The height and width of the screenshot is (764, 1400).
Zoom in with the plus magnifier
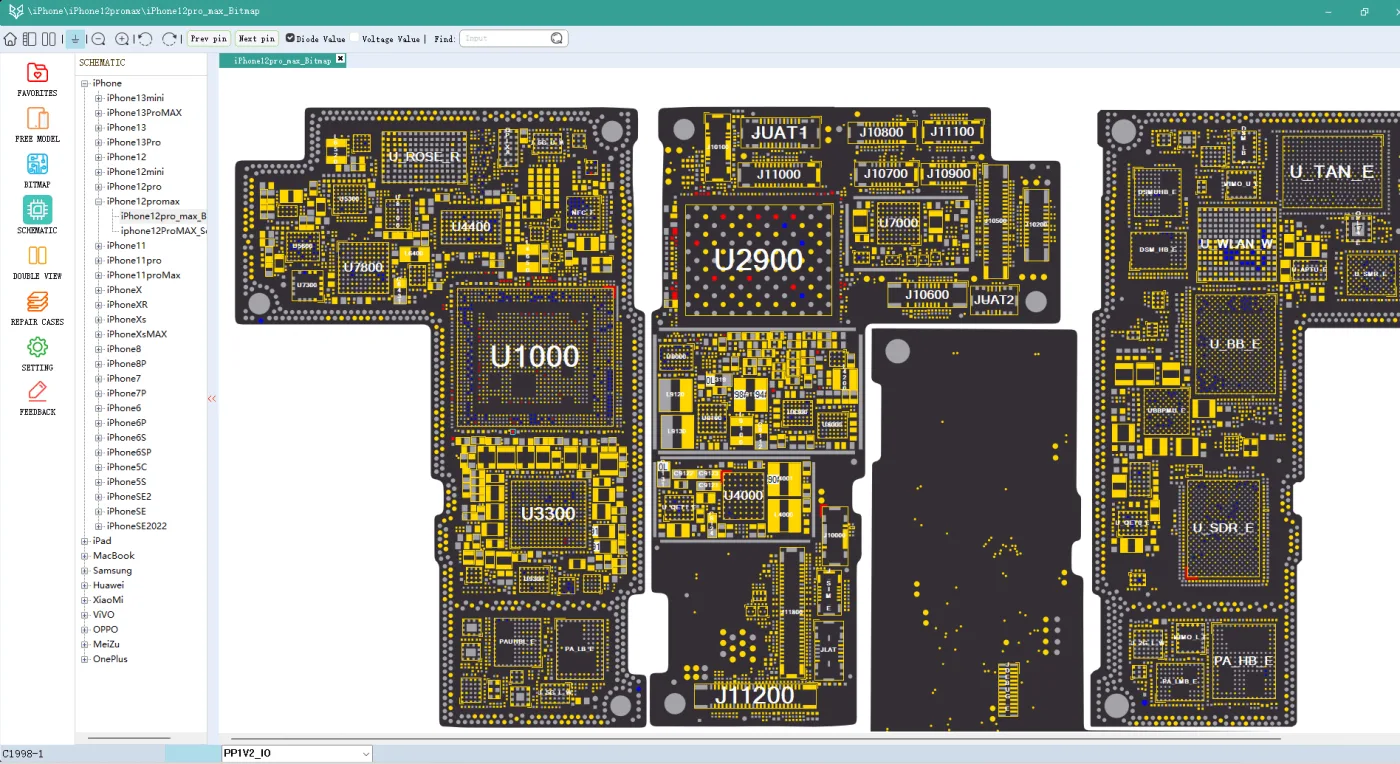pyautogui.click(x=122, y=39)
